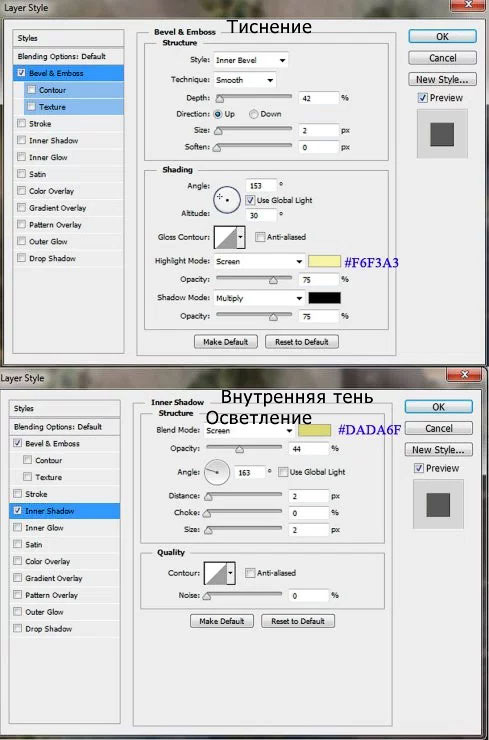This screenshot has height=740, width=489.
Task: Open the Gloss Contour dropdown arrow
Action: point(241,237)
